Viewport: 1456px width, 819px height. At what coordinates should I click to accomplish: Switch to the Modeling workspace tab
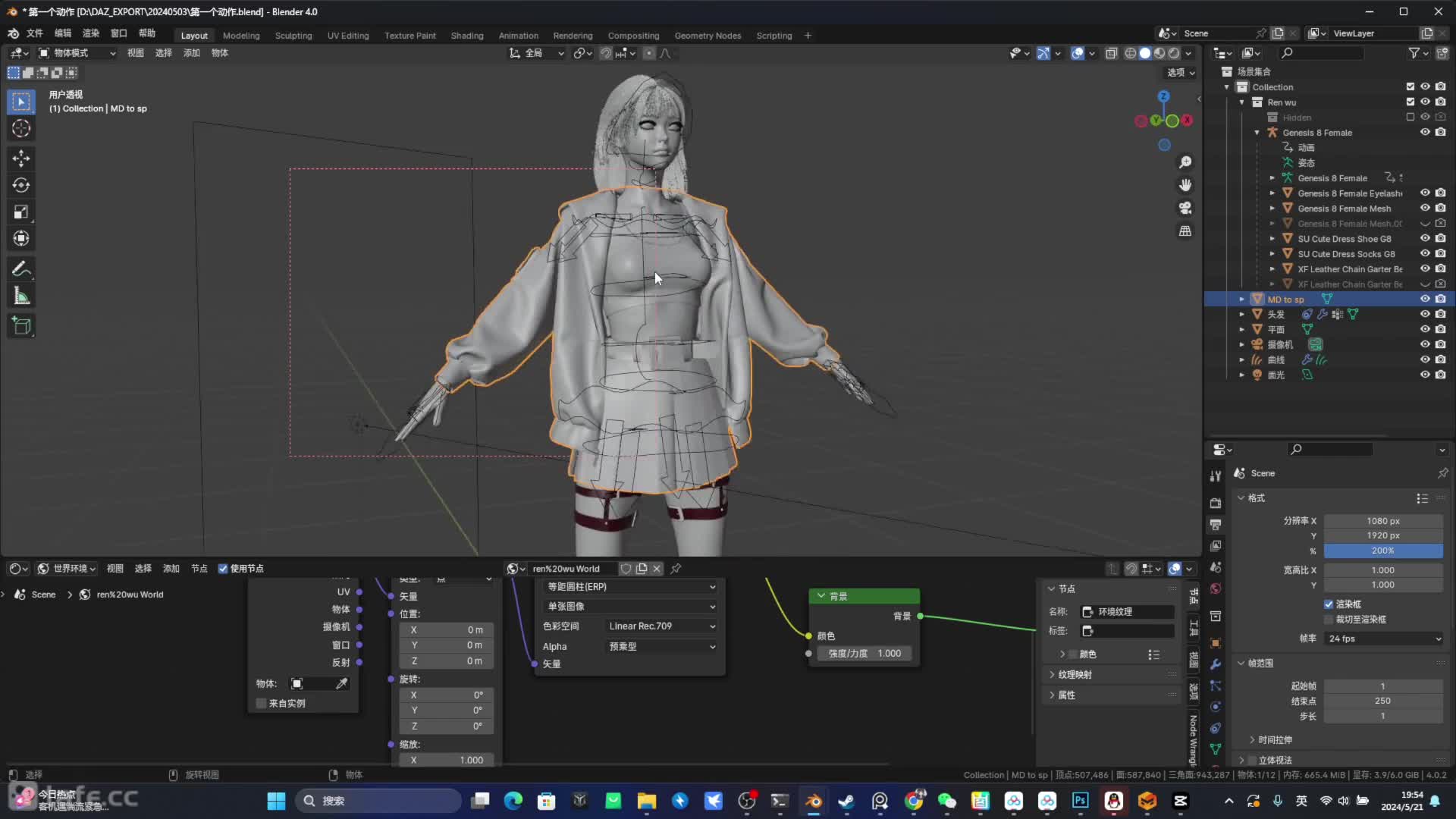241,36
